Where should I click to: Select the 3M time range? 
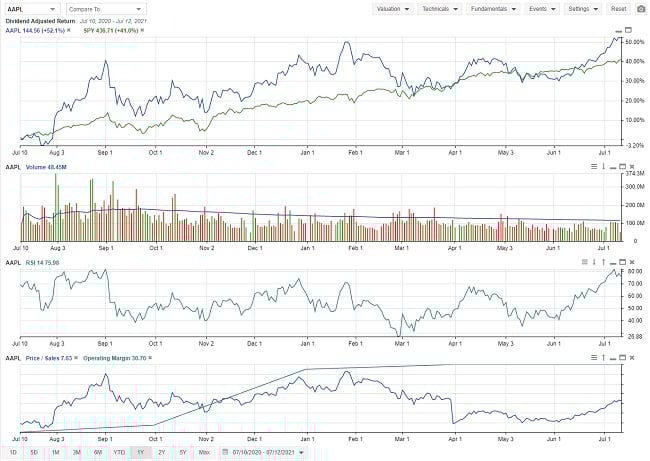click(x=77, y=452)
